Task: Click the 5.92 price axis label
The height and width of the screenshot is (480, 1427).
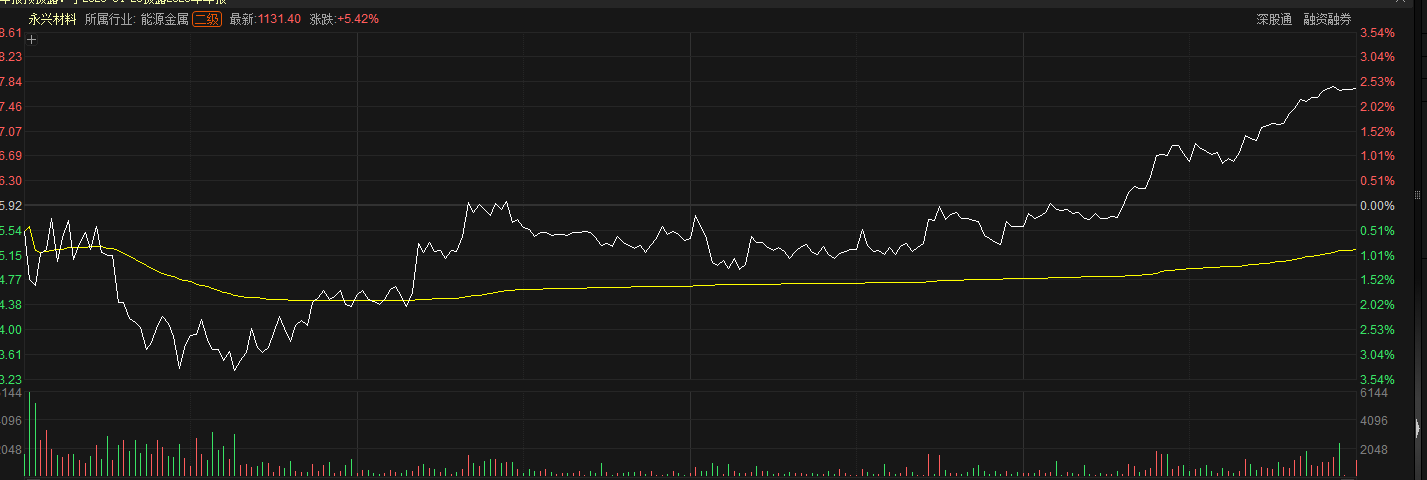Action: [11, 206]
